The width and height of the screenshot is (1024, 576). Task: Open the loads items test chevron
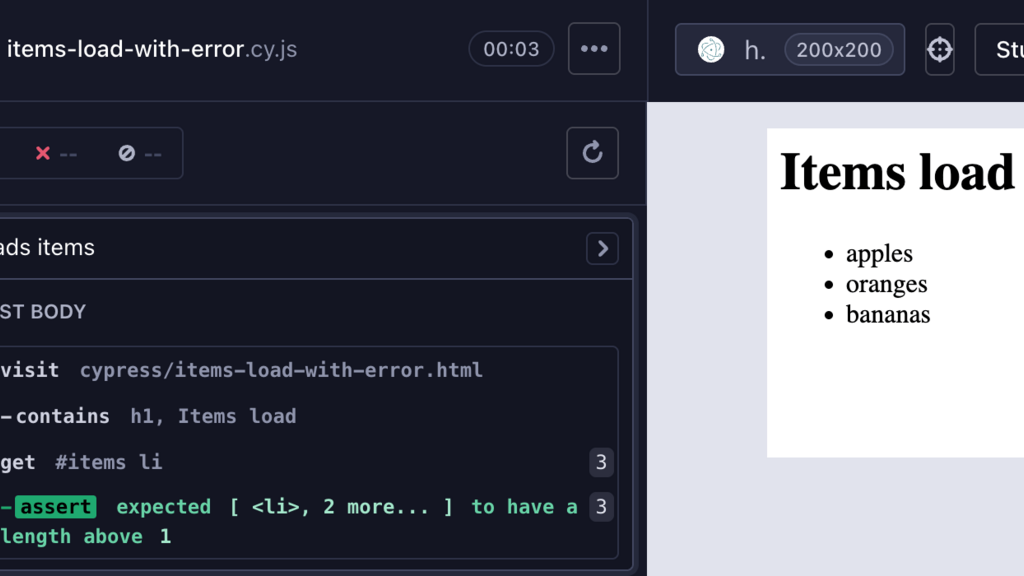tap(602, 248)
